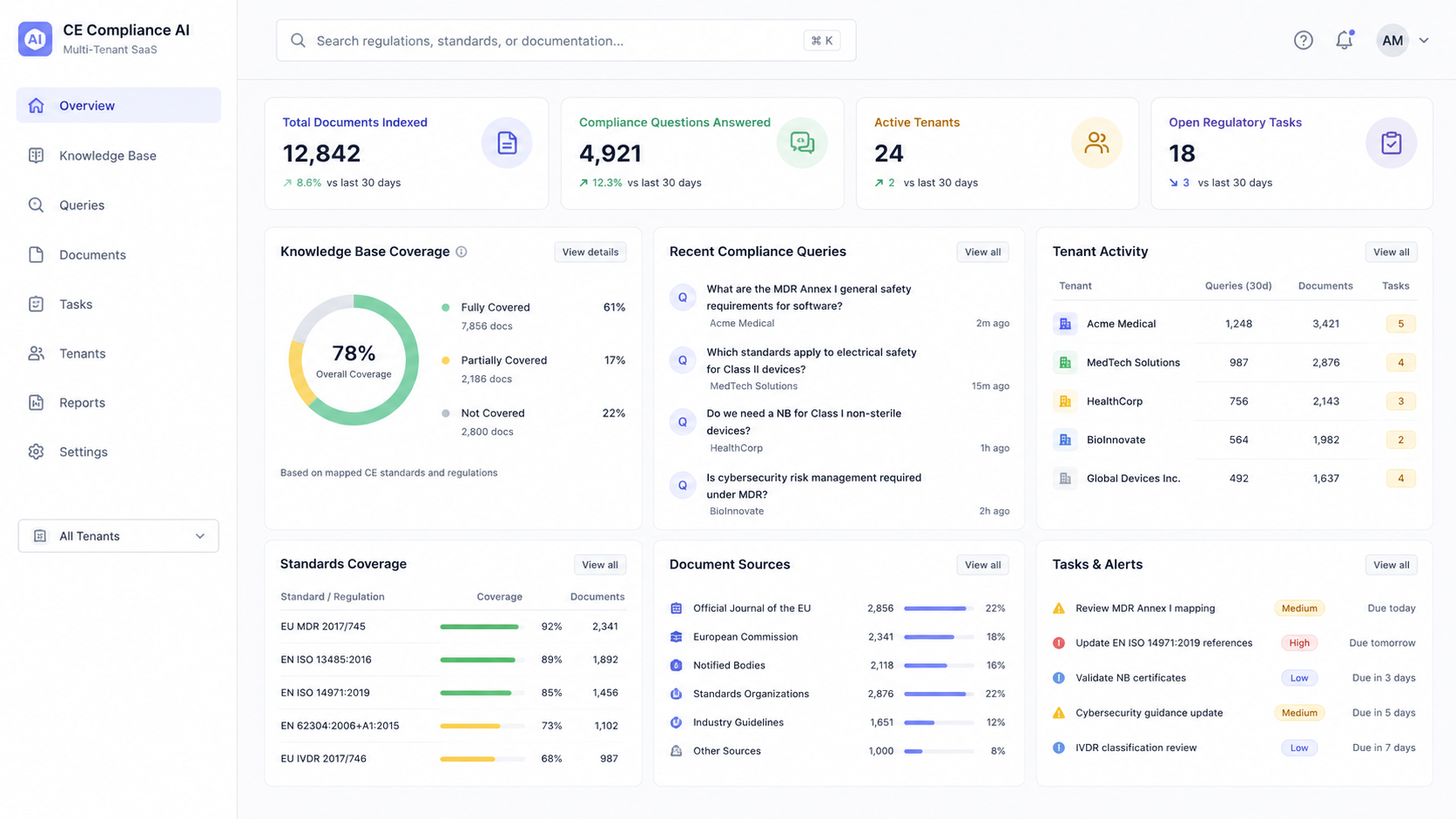This screenshot has height=819, width=1456.
Task: Click the AM user avatar
Action: click(x=1392, y=40)
